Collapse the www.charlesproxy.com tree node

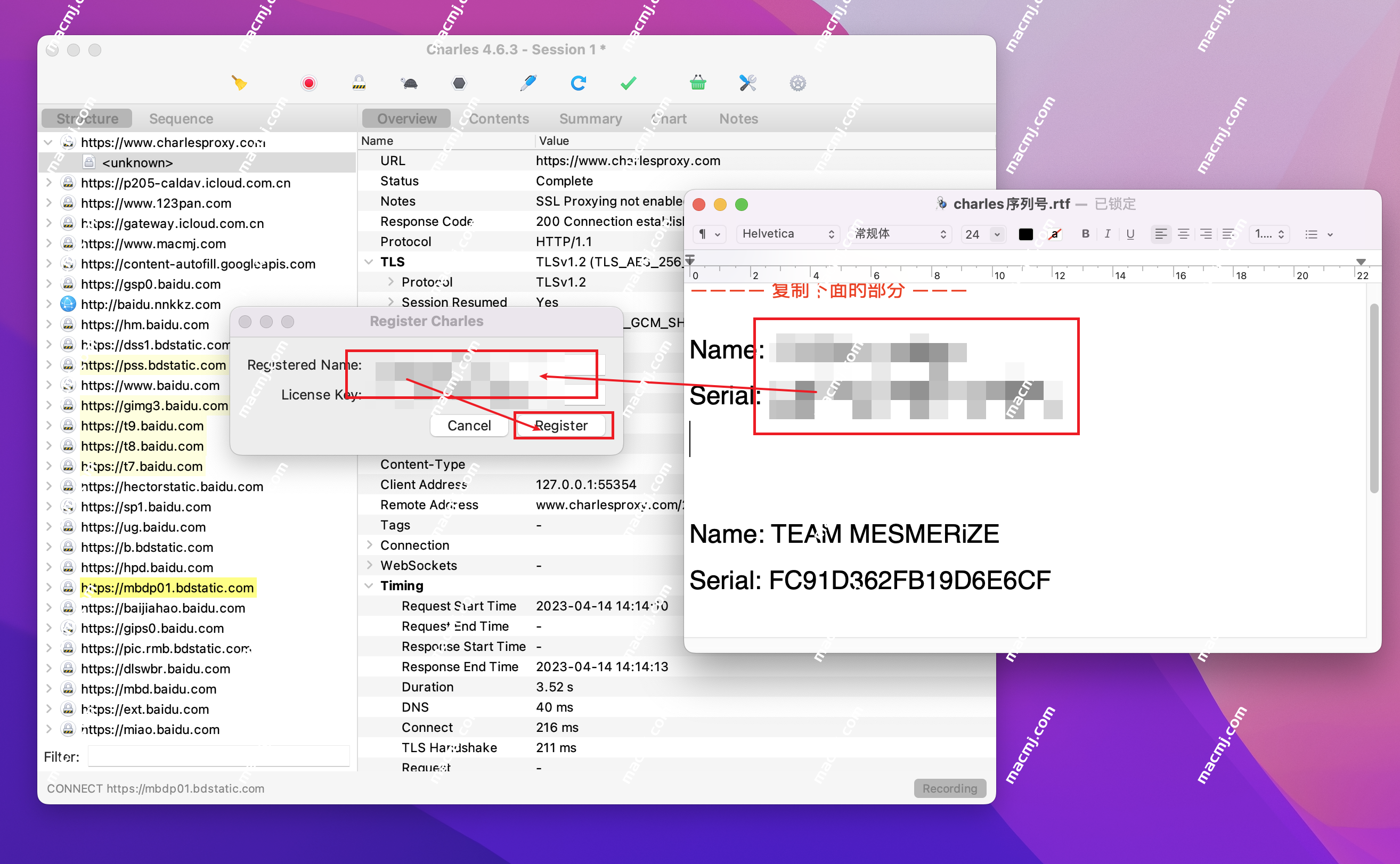pos(48,142)
